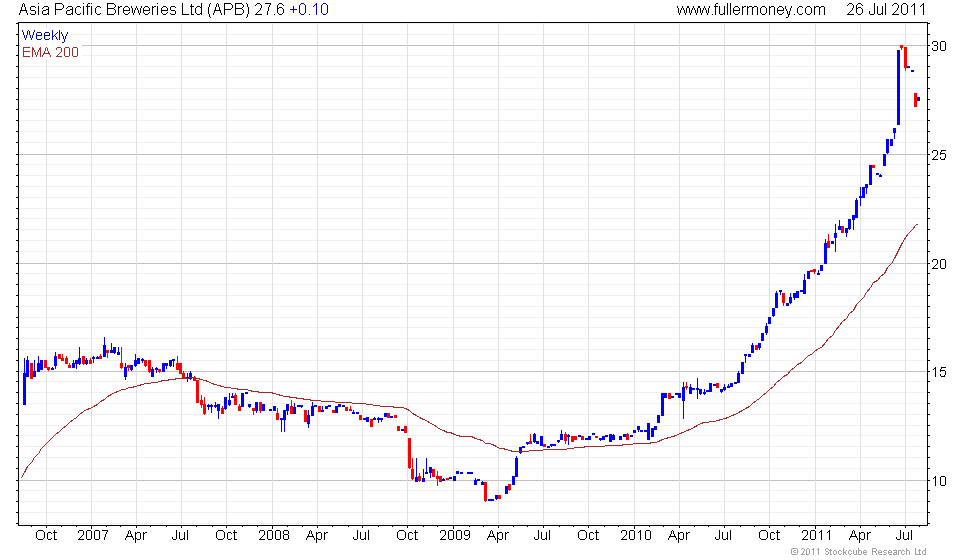Click the 27.6 last price value
This screenshot has height=560, width=980.
pos(269,9)
